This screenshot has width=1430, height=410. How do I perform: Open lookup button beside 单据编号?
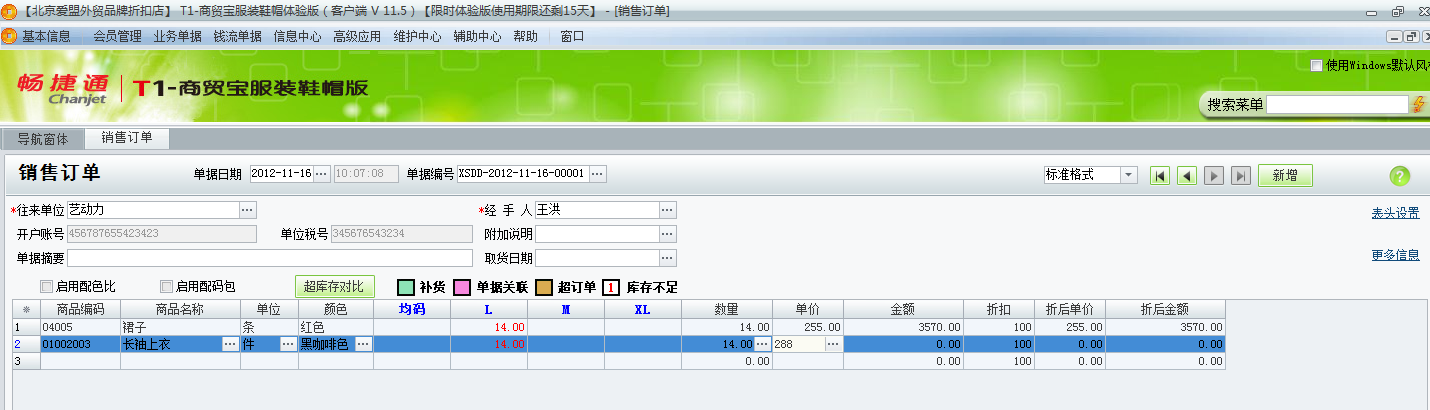(x=597, y=174)
